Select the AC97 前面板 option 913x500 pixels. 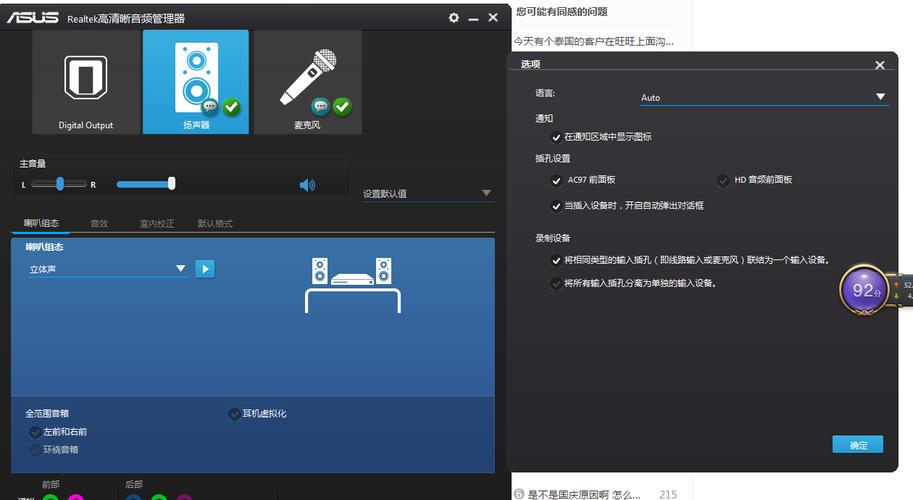point(556,180)
